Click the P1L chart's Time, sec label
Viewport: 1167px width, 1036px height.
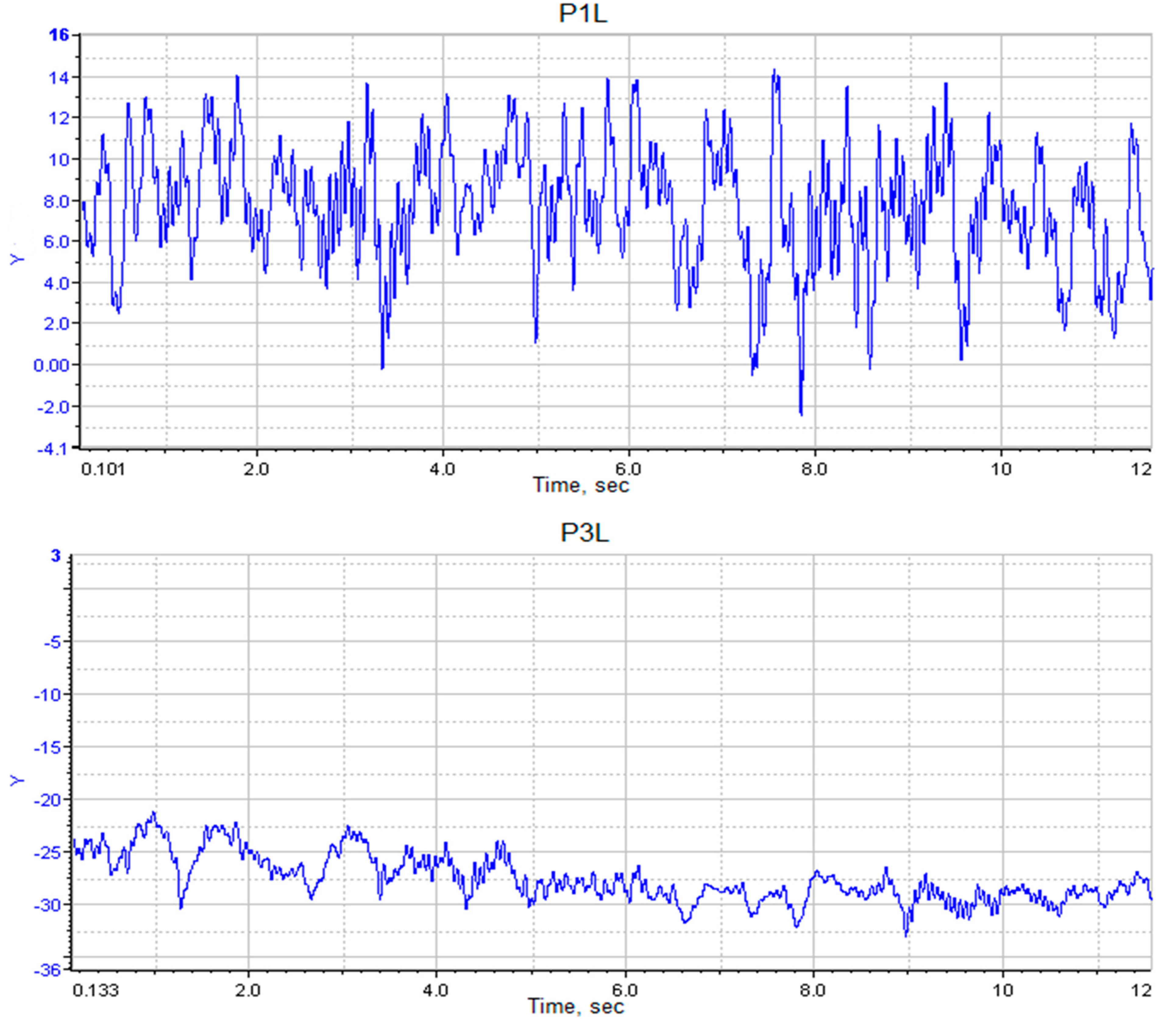(x=581, y=486)
